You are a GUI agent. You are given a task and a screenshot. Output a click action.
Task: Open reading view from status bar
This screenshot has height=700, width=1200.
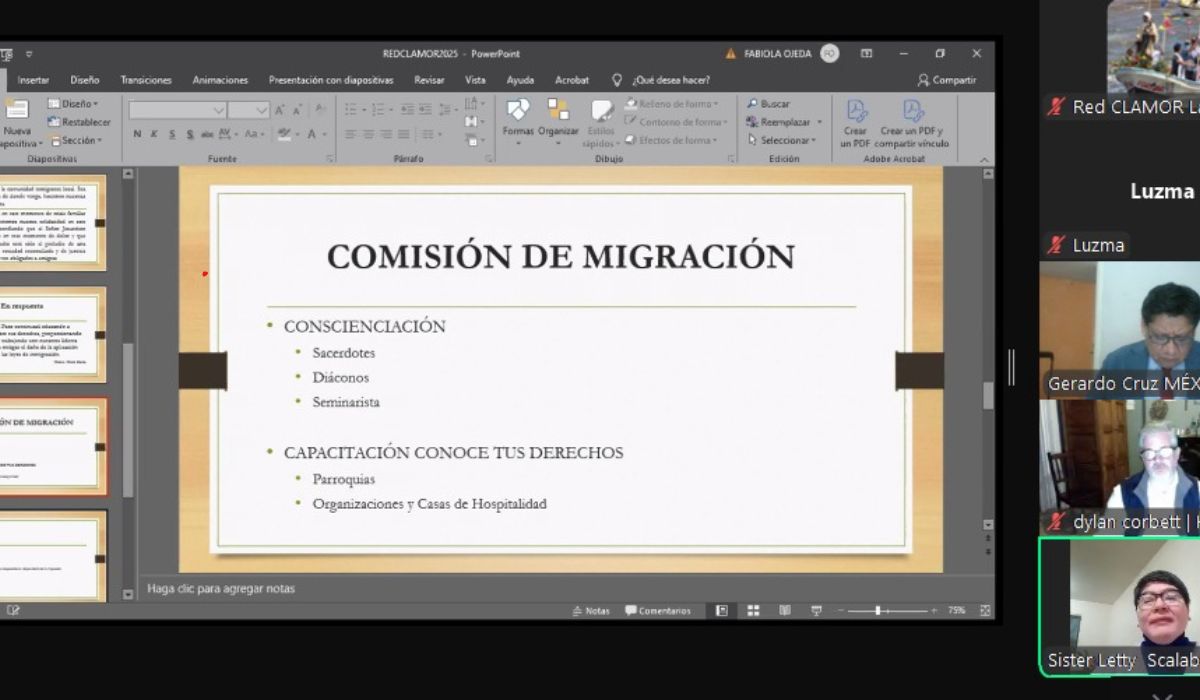tap(785, 611)
